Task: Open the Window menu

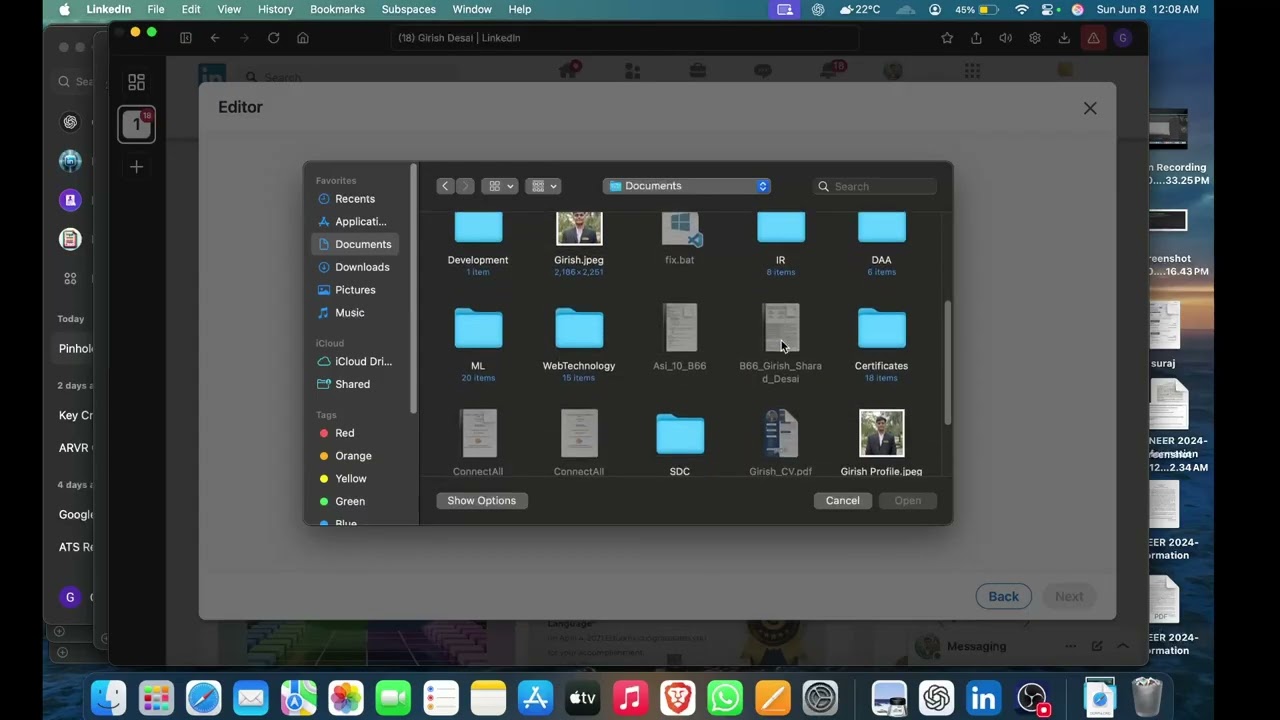Action: pyautogui.click(x=472, y=9)
